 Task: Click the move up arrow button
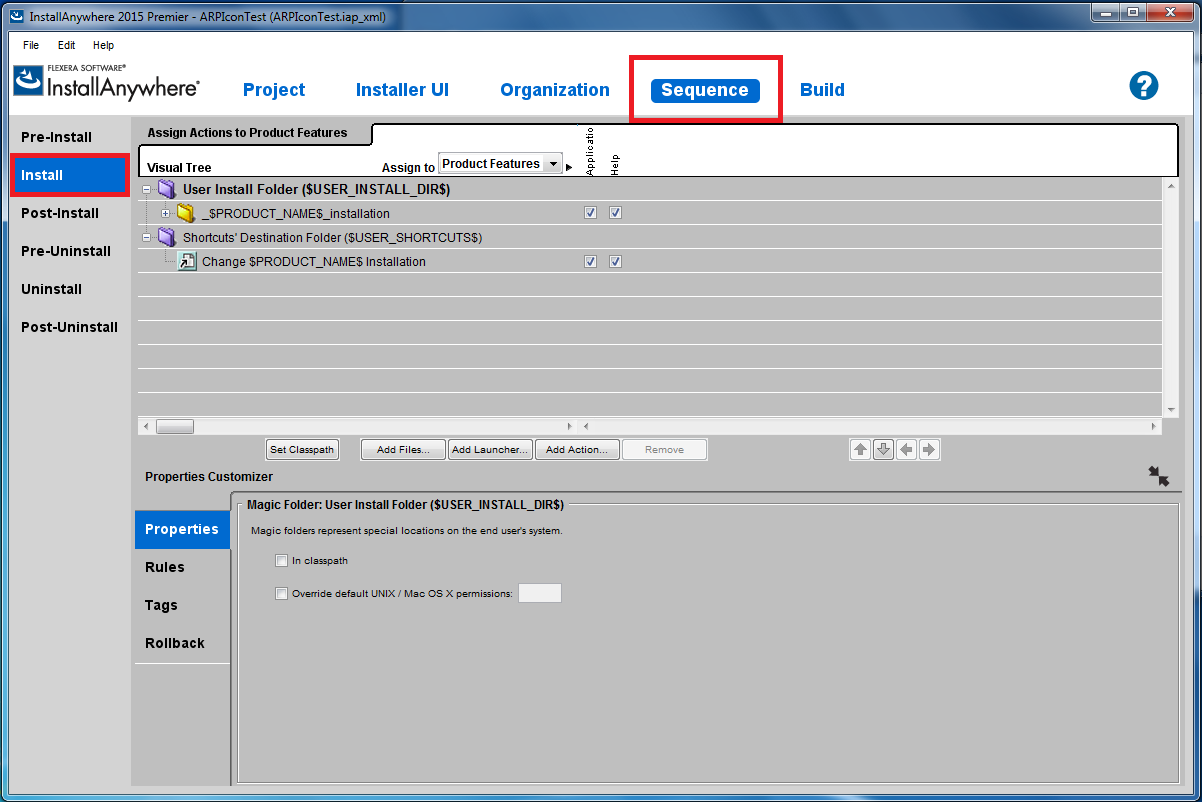860,450
